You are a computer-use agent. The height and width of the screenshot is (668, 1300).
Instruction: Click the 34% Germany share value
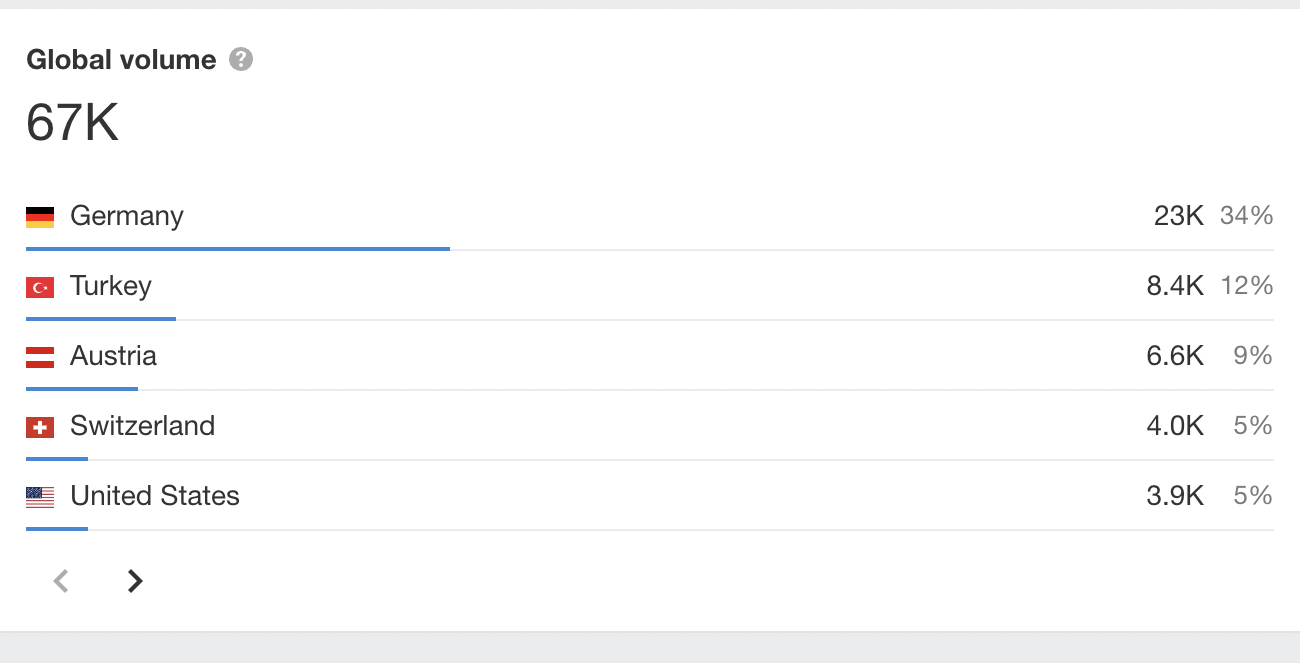point(1246,216)
